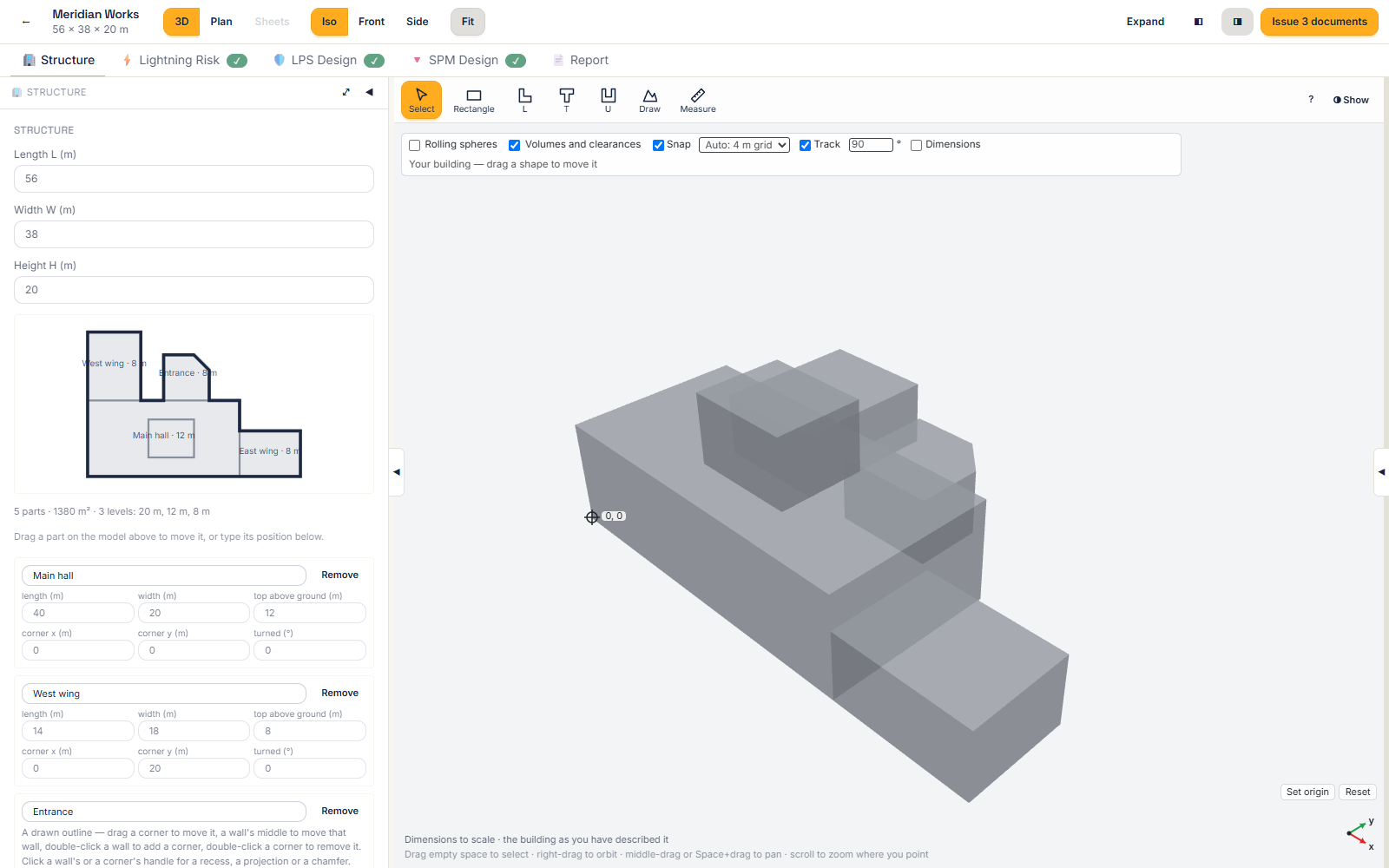Pick the L-shape building tool
Viewport: 1389px width, 868px height.
[x=524, y=100]
